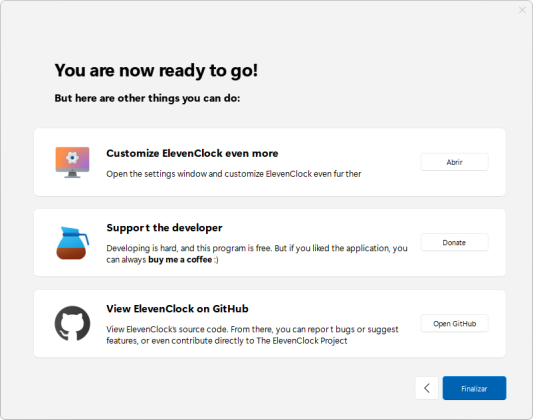
Task: Select the 'Support the developer' heading
Action: click(164, 228)
